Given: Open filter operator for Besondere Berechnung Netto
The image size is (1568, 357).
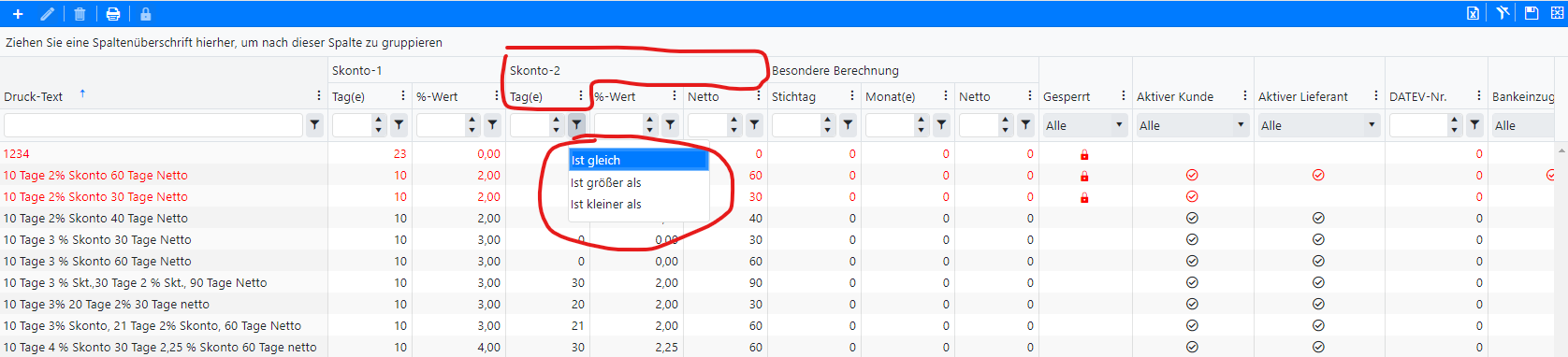Looking at the screenshot, I should point(1026,124).
